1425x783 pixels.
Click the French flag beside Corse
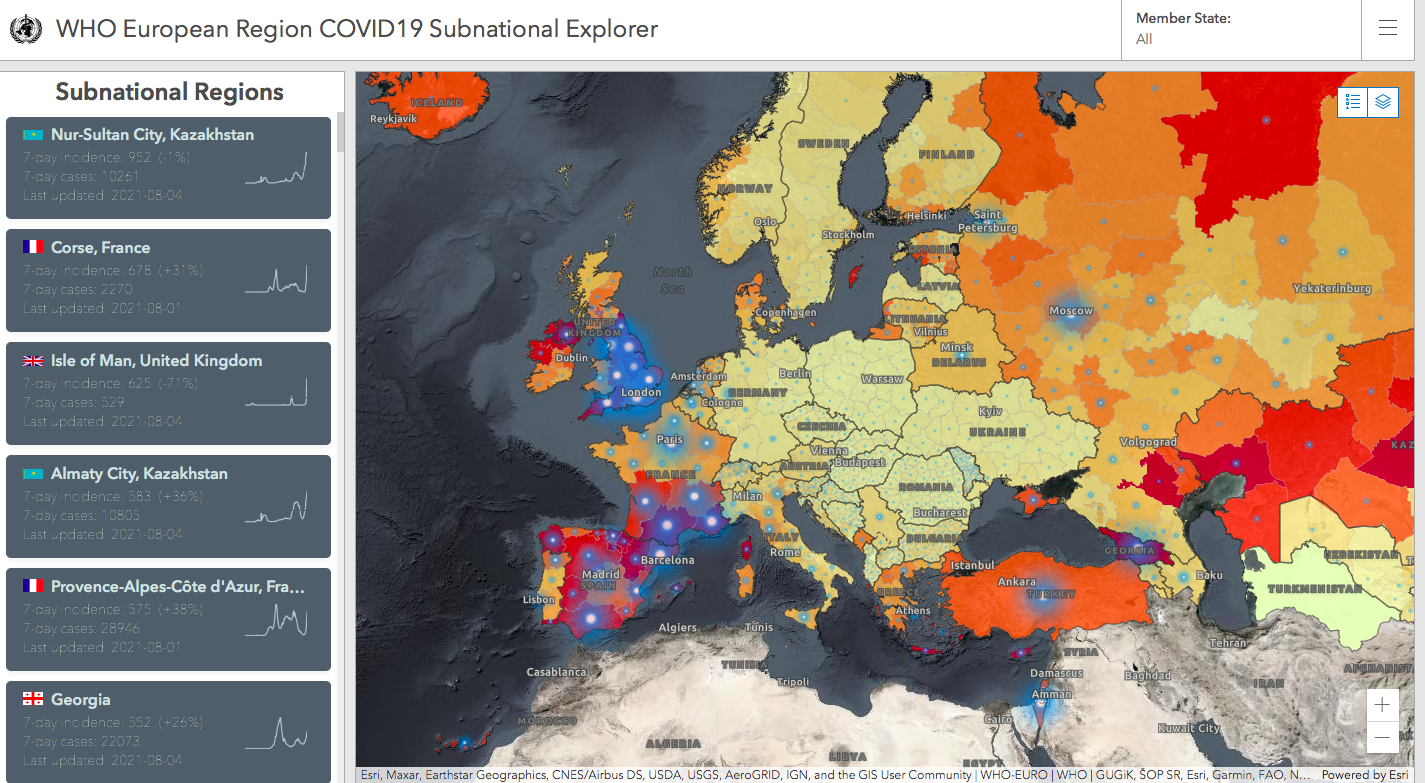pos(33,248)
